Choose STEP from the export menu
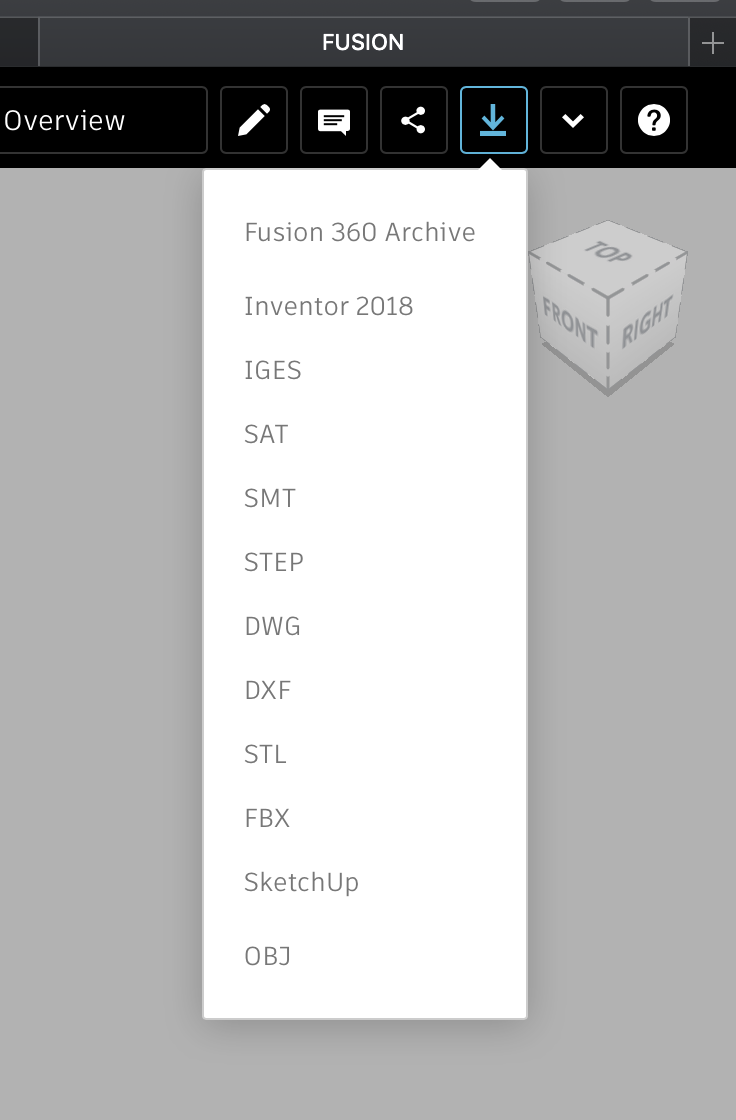The width and height of the screenshot is (736, 1120). point(273,561)
